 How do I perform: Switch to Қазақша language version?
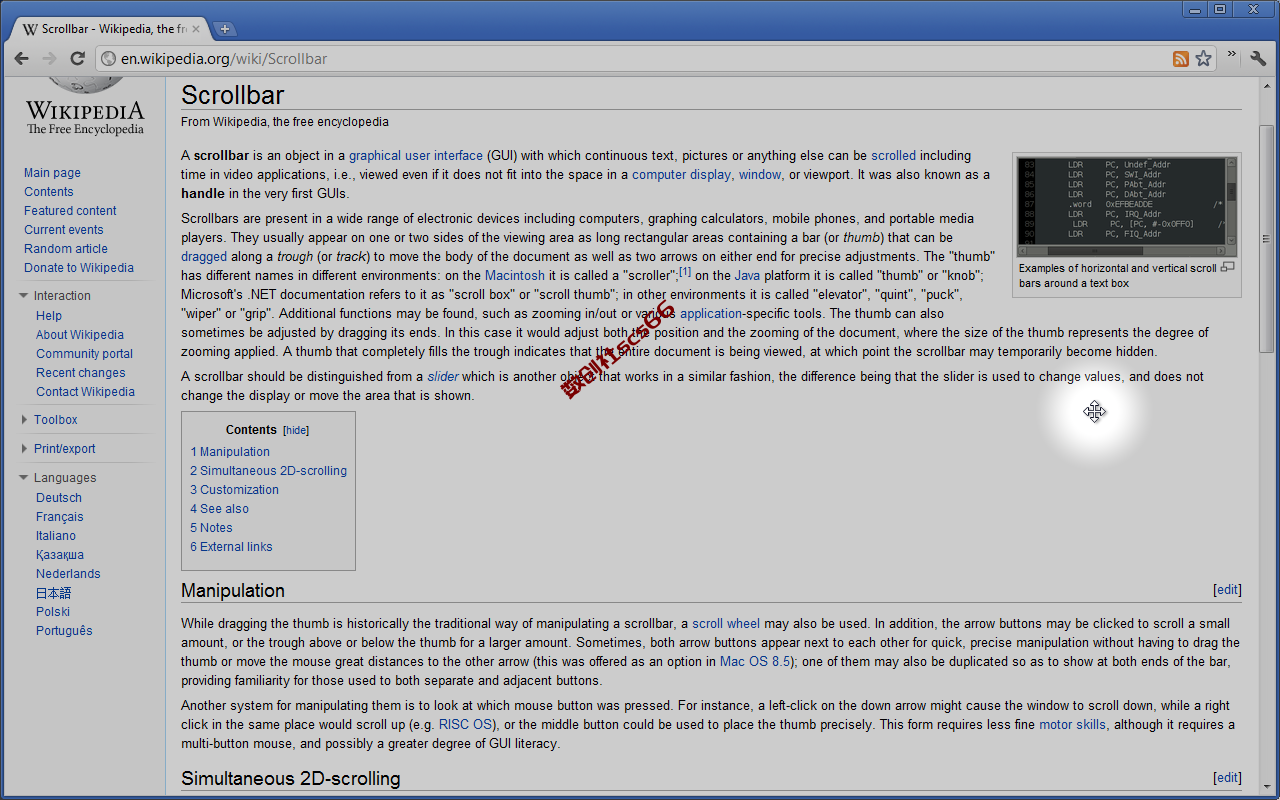tap(60, 555)
